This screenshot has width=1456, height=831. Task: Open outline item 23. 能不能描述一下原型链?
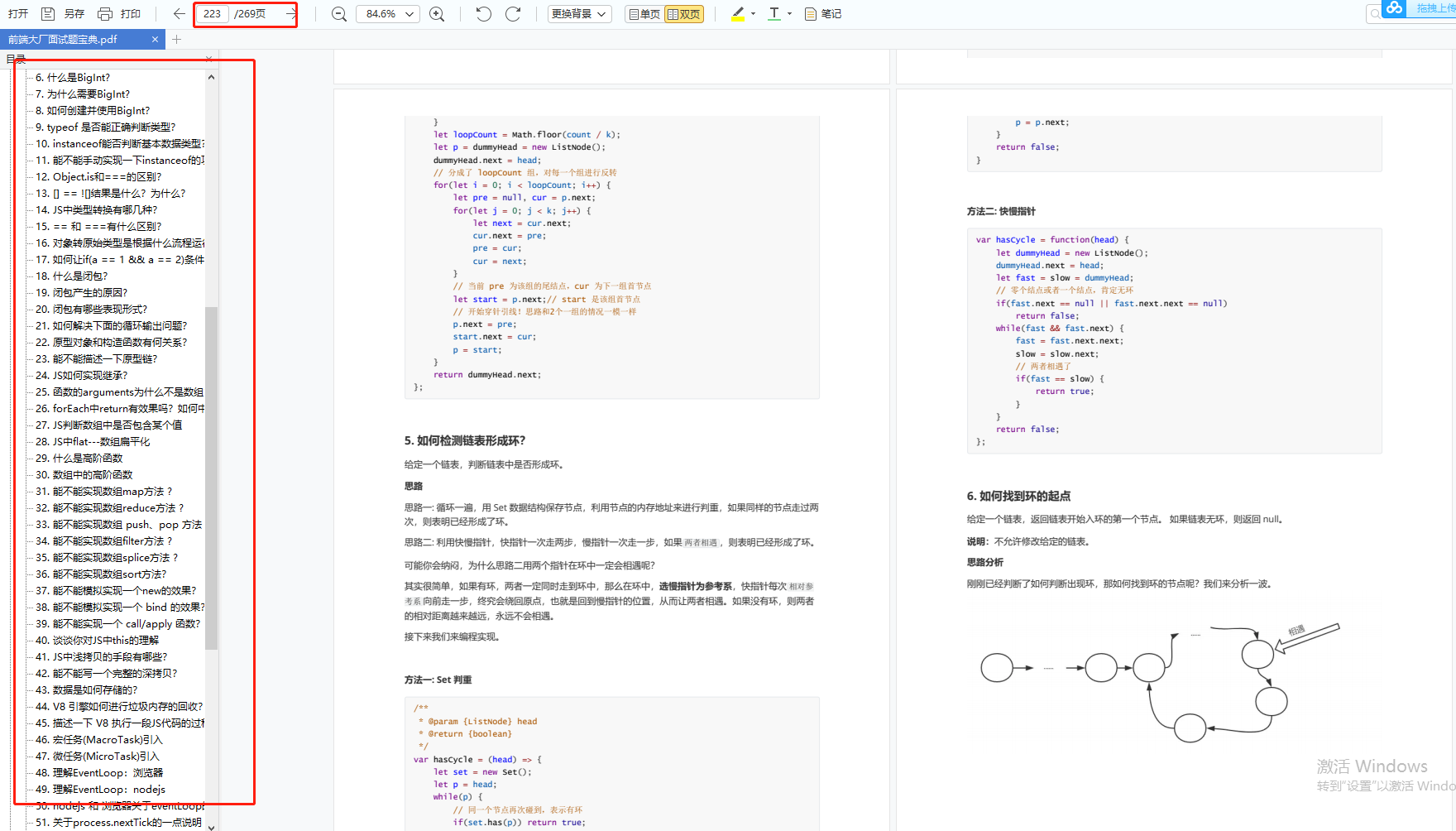pyautogui.click(x=96, y=358)
